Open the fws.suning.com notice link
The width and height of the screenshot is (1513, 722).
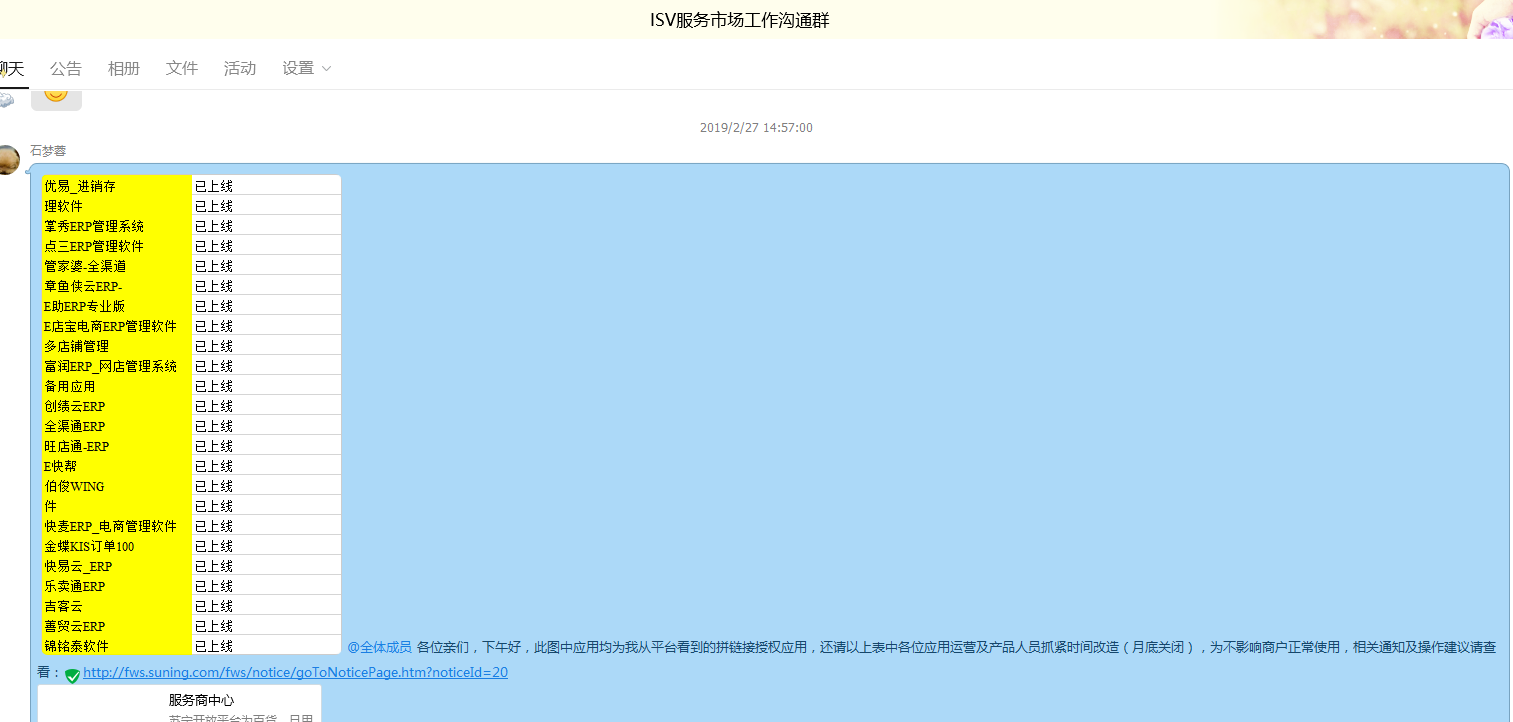295,672
